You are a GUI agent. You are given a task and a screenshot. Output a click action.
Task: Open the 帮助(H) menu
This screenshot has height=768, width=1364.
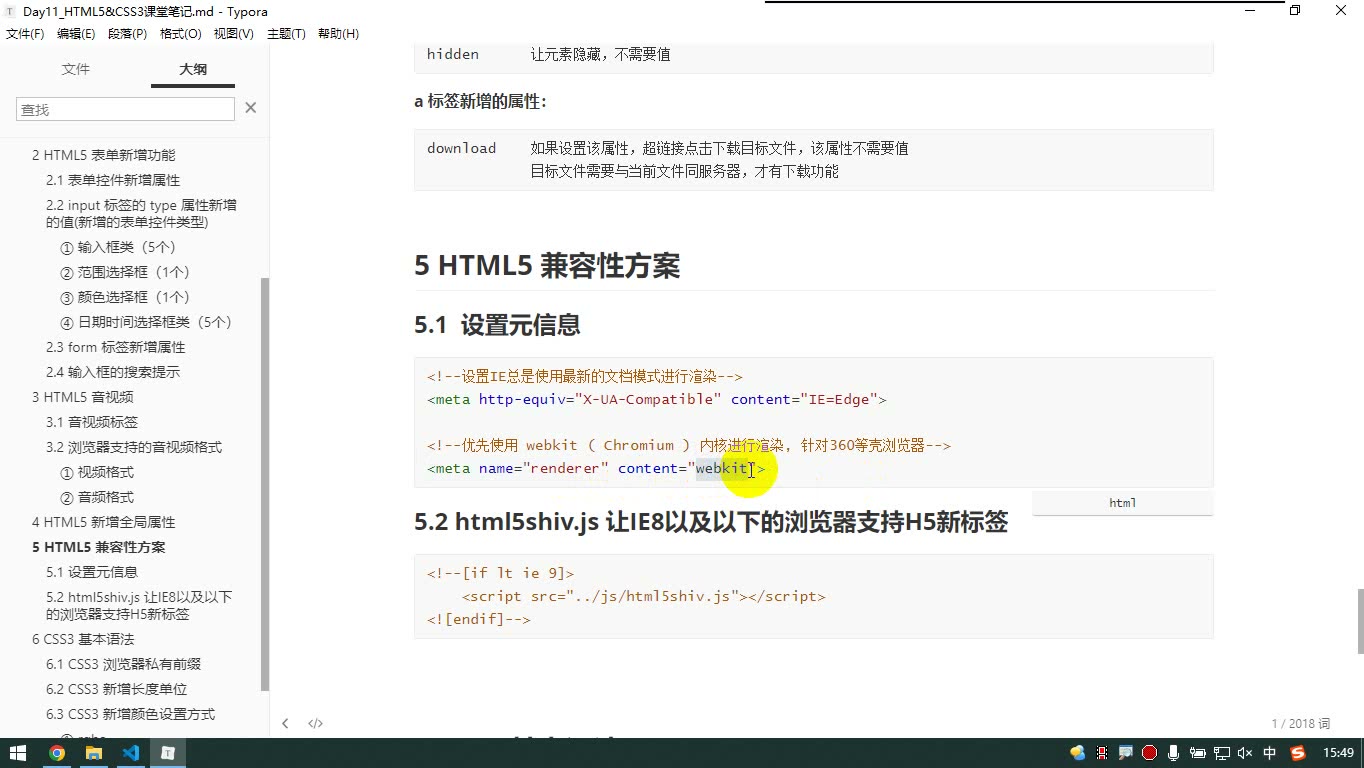tap(338, 34)
